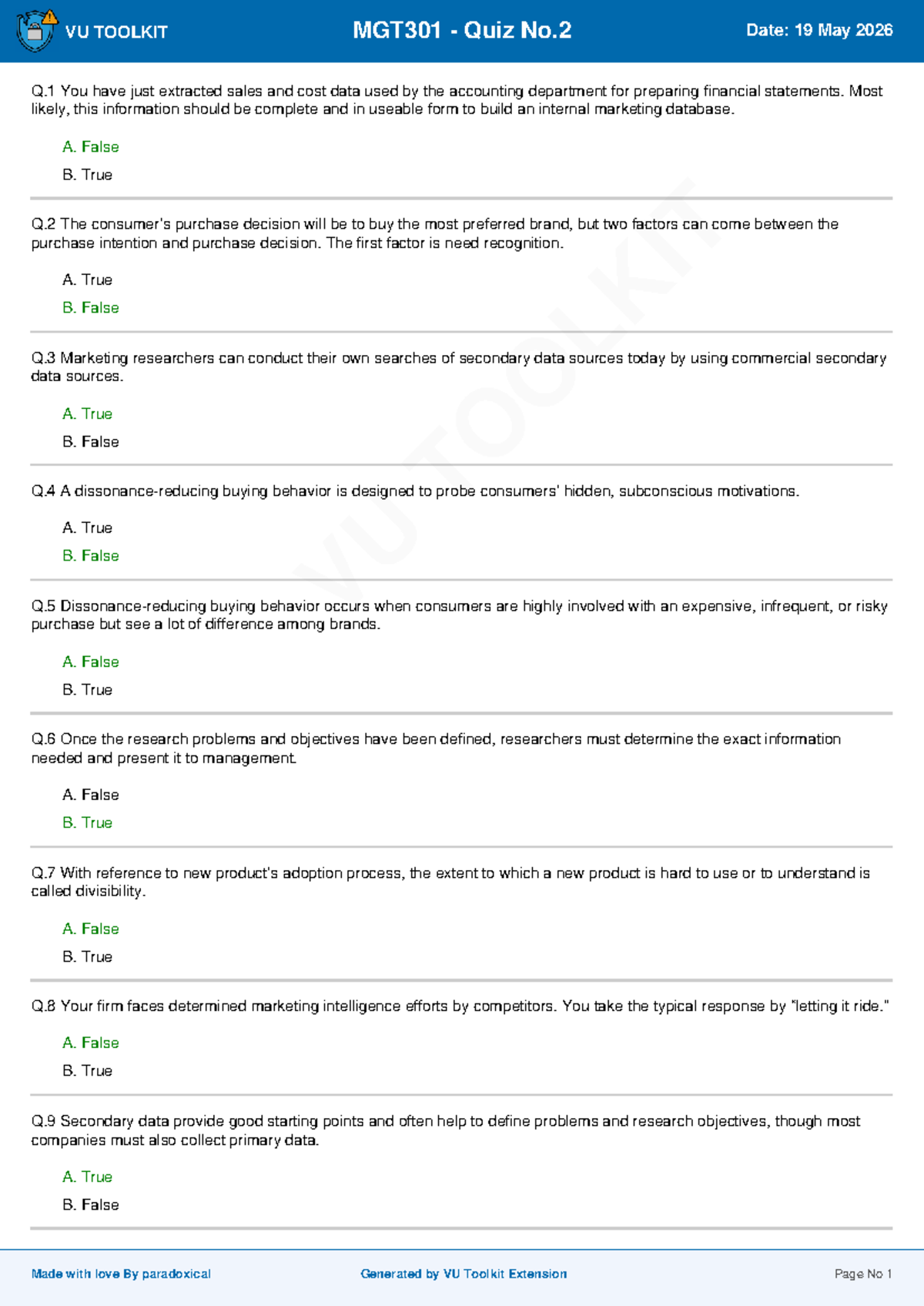
Task: Select A. True under Q.9
Action: pos(88,1177)
